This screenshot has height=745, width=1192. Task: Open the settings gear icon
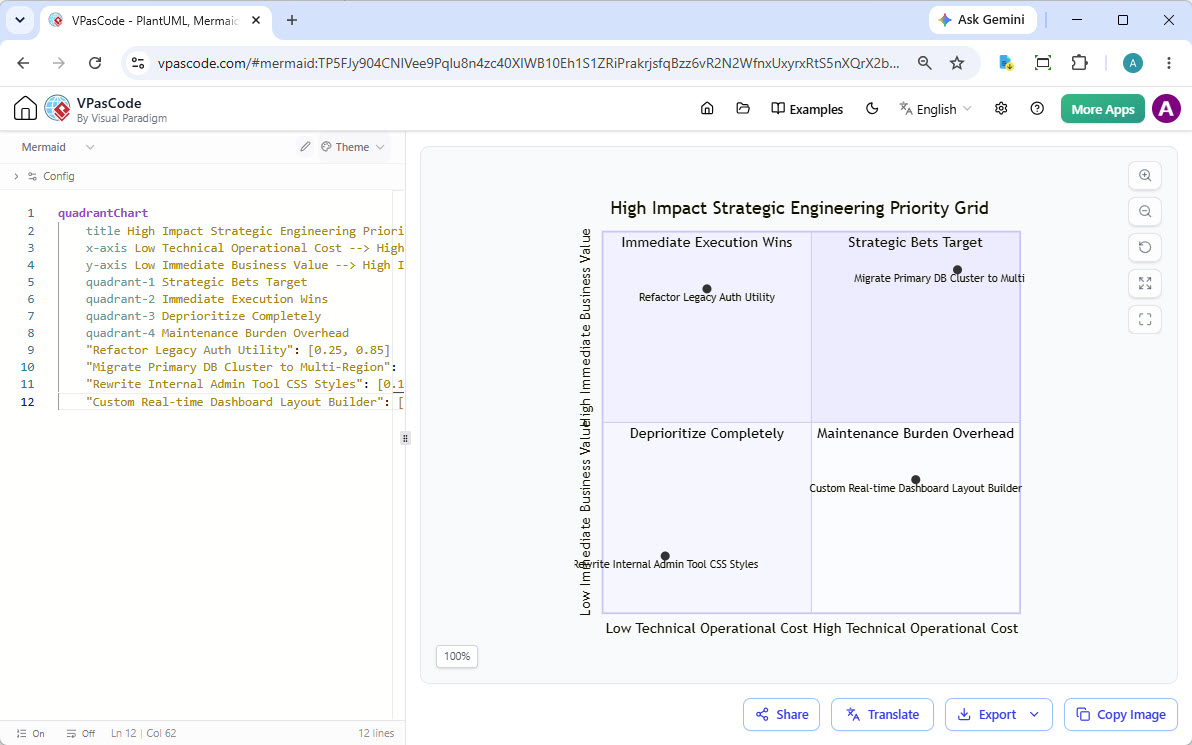click(x=1001, y=109)
